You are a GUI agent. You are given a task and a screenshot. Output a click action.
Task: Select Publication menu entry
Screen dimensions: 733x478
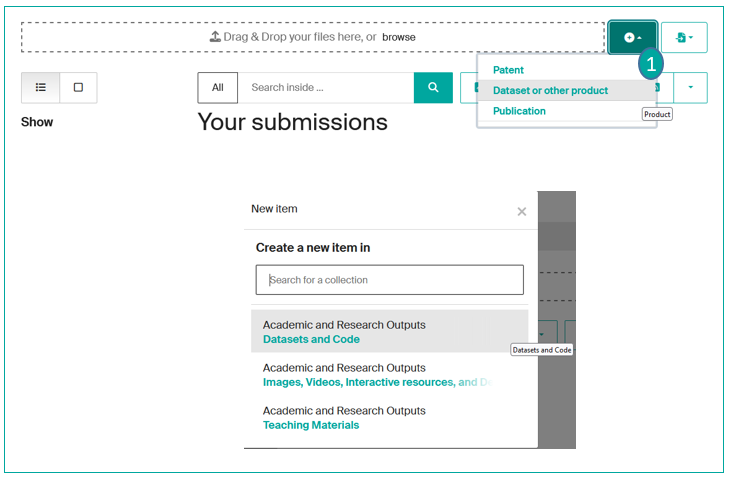pos(519,111)
